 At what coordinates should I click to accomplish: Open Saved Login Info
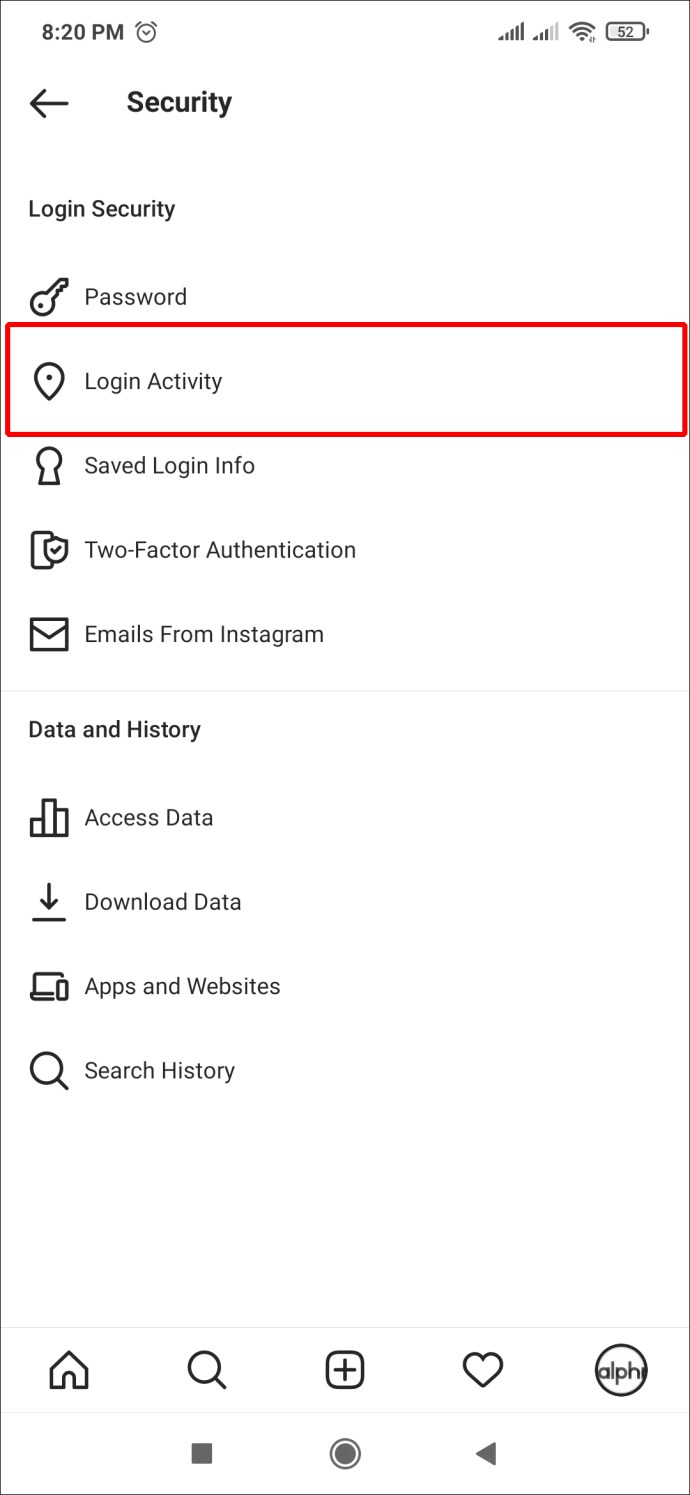coord(170,466)
